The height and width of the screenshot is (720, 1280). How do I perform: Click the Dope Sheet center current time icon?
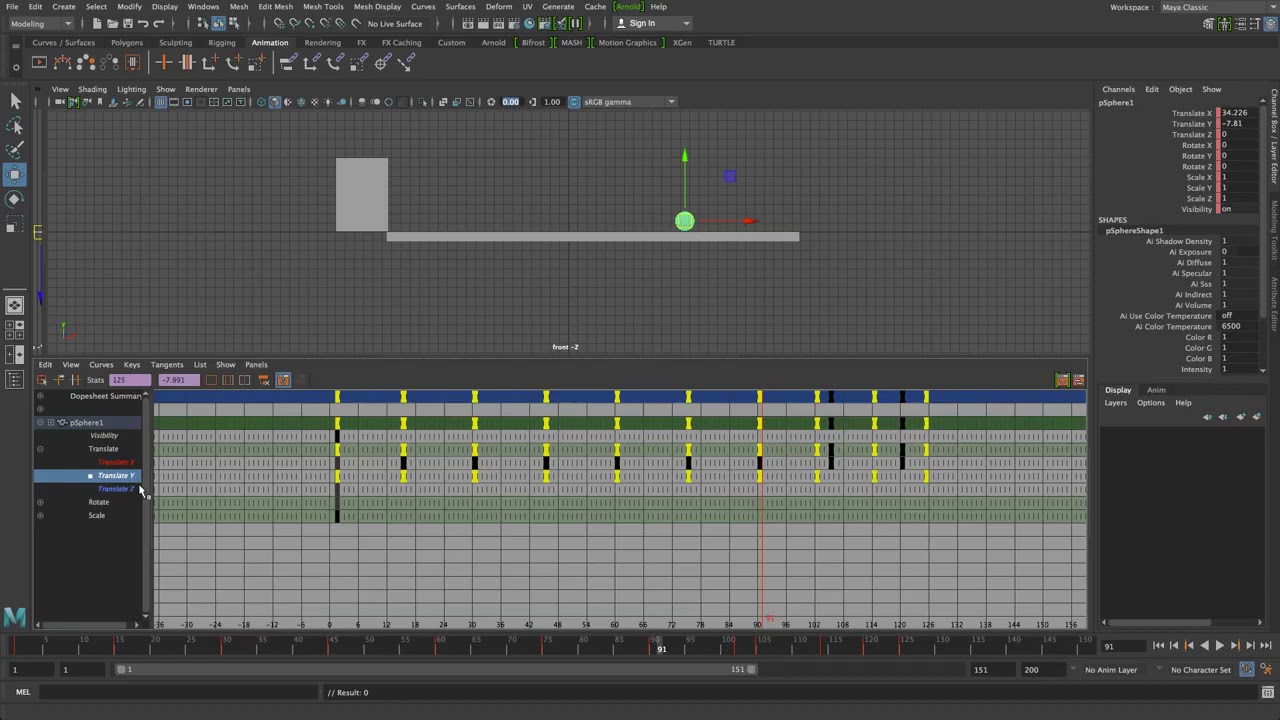pos(243,380)
